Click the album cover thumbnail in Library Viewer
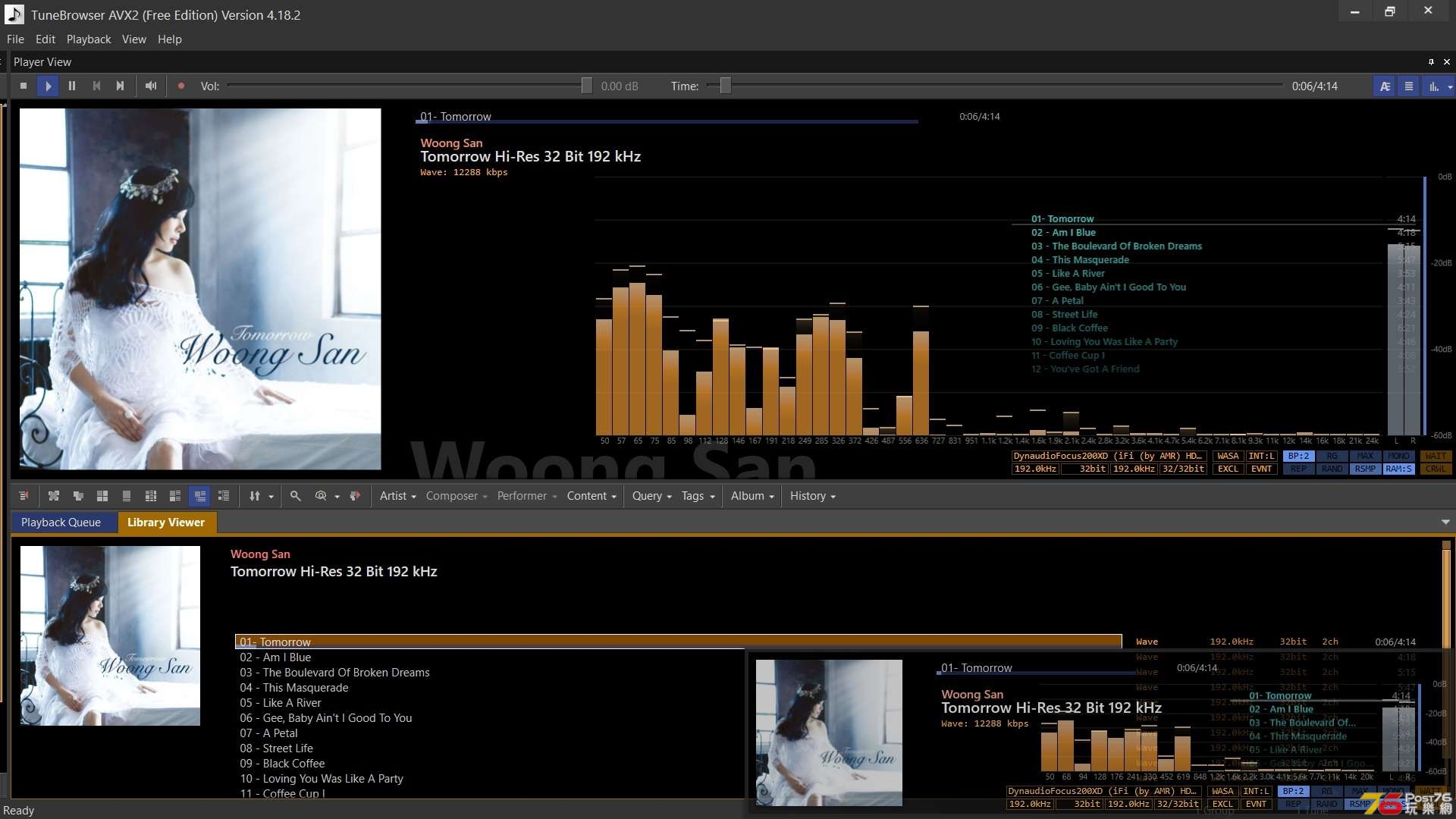This screenshot has height=819, width=1456. point(110,635)
